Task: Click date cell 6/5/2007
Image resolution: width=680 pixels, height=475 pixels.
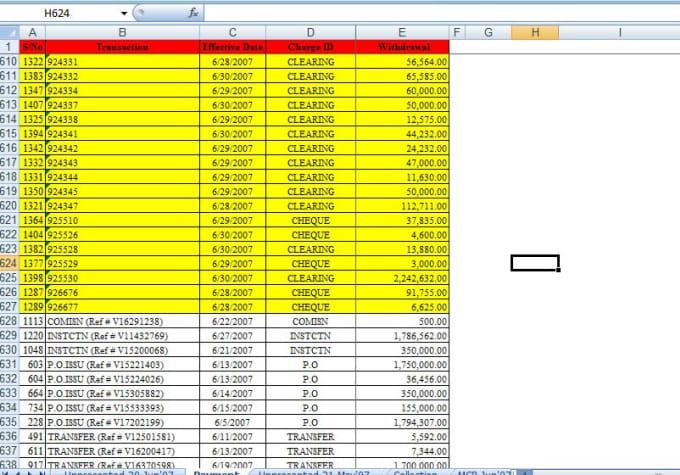Action: coord(232,422)
